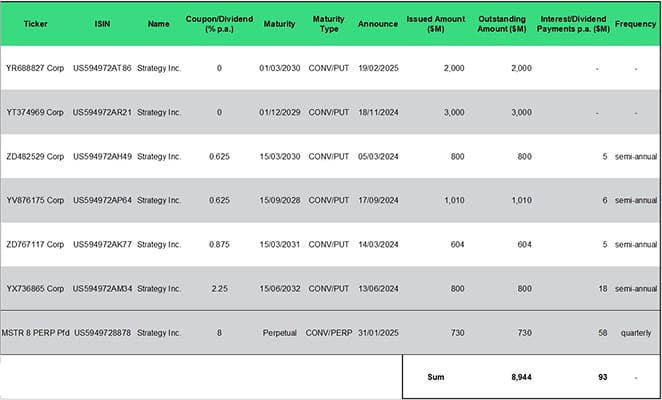662x400 pixels.
Task: Click the Maturity column header
Action: pos(279,24)
